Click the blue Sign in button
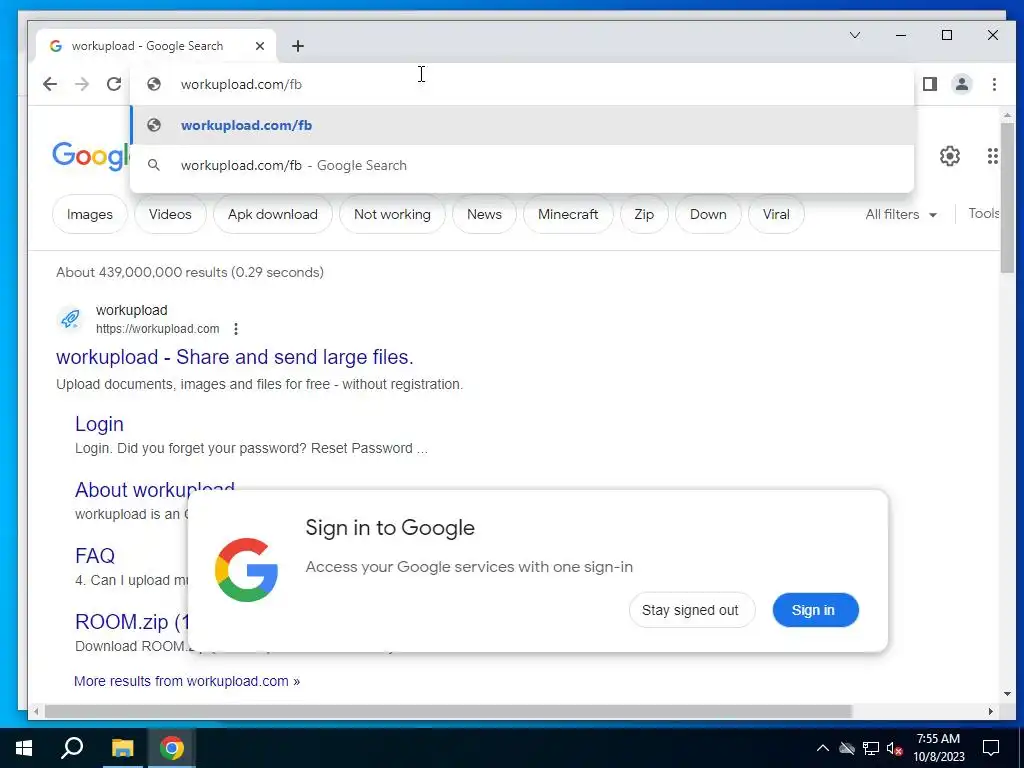The image size is (1024, 768). [x=815, y=610]
